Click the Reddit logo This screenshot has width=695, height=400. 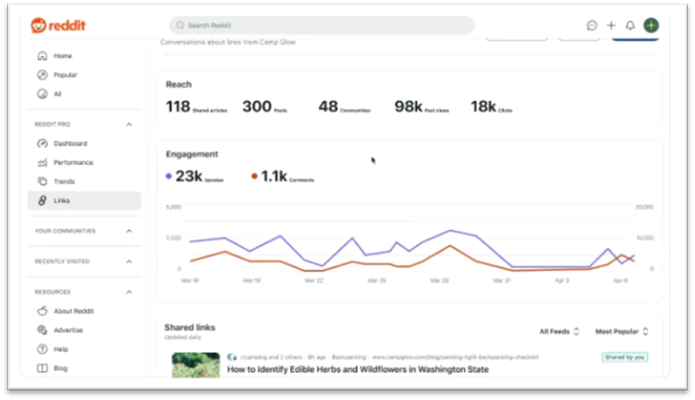point(58,25)
